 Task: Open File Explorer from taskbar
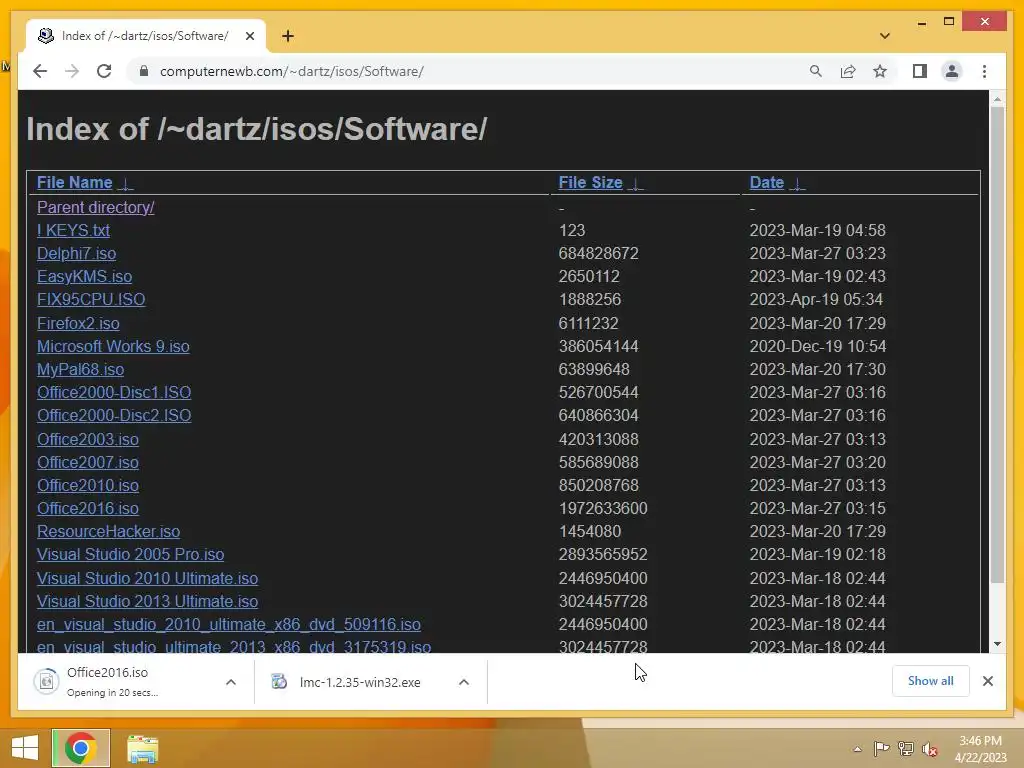142,748
